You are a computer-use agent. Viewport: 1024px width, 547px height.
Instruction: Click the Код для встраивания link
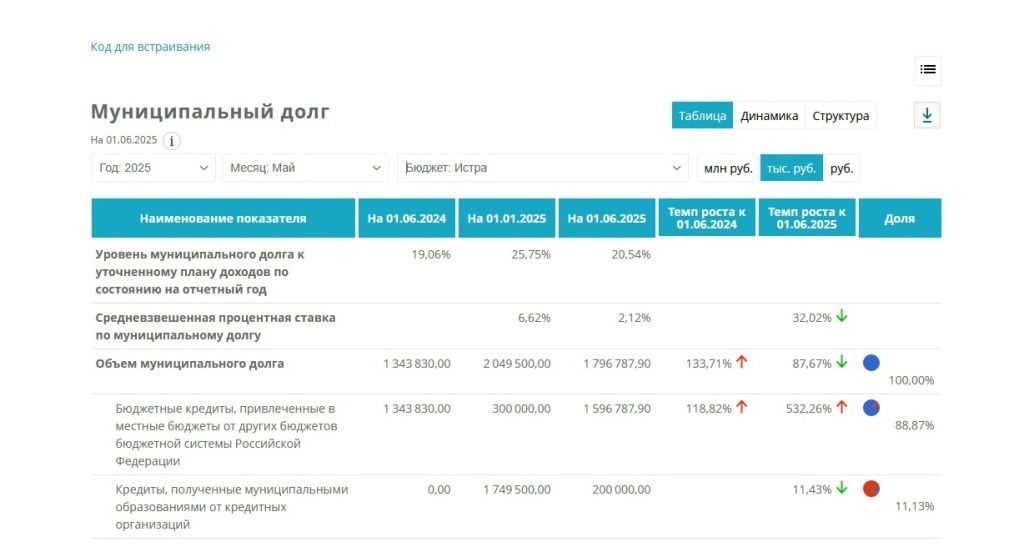coord(150,47)
